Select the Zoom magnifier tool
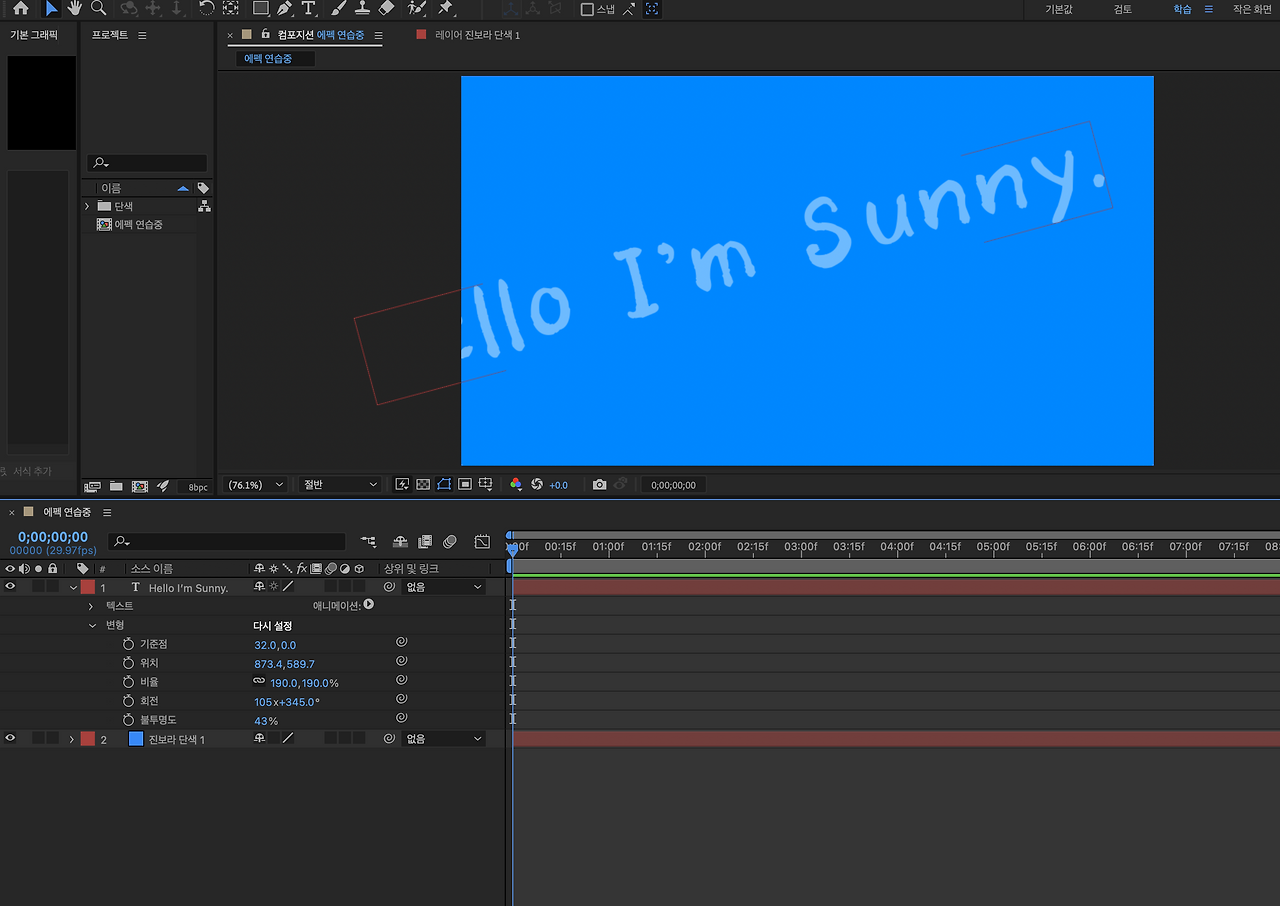The height and width of the screenshot is (906, 1280). [x=98, y=9]
